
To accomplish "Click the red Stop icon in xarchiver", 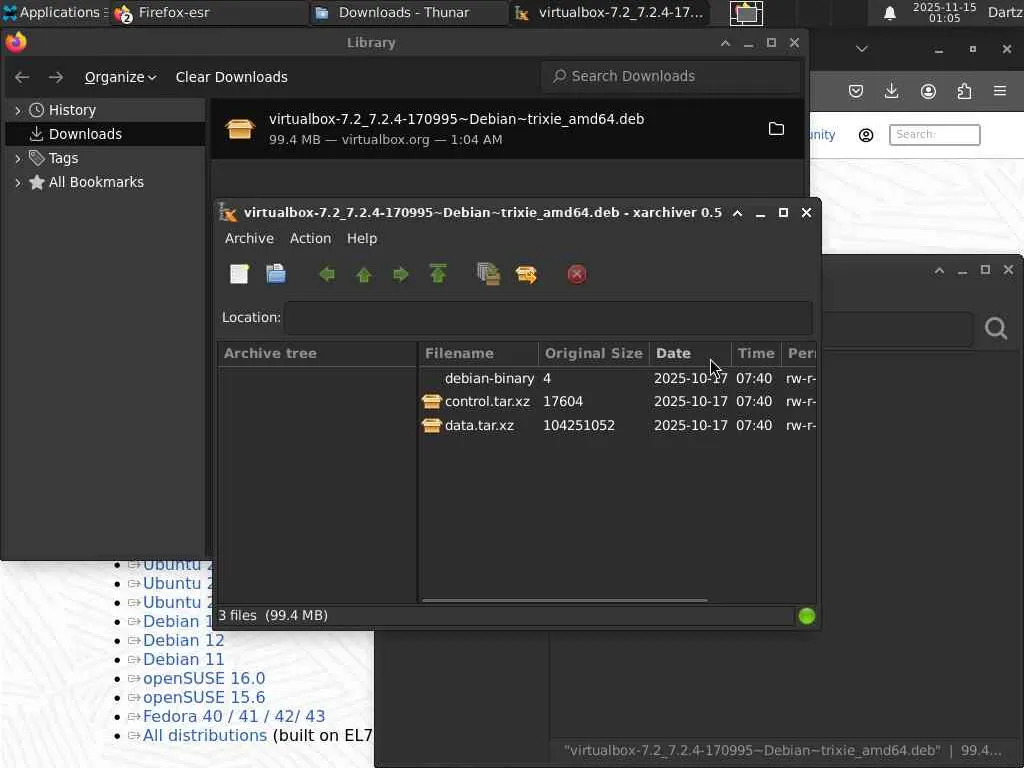I will [577, 274].
